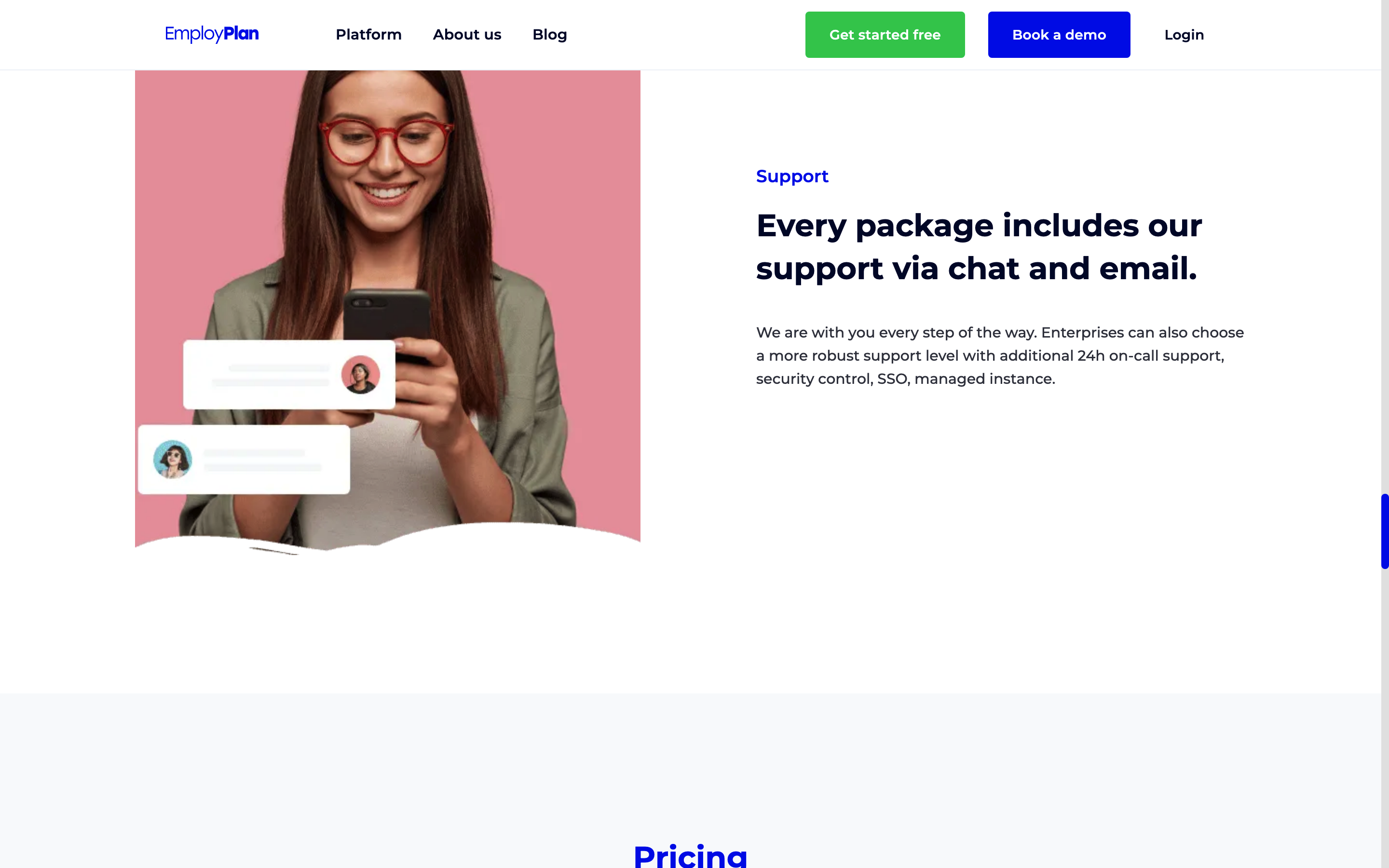Click the round avatar with teal background
Viewport: 1389px width, 868px height.
point(172,459)
